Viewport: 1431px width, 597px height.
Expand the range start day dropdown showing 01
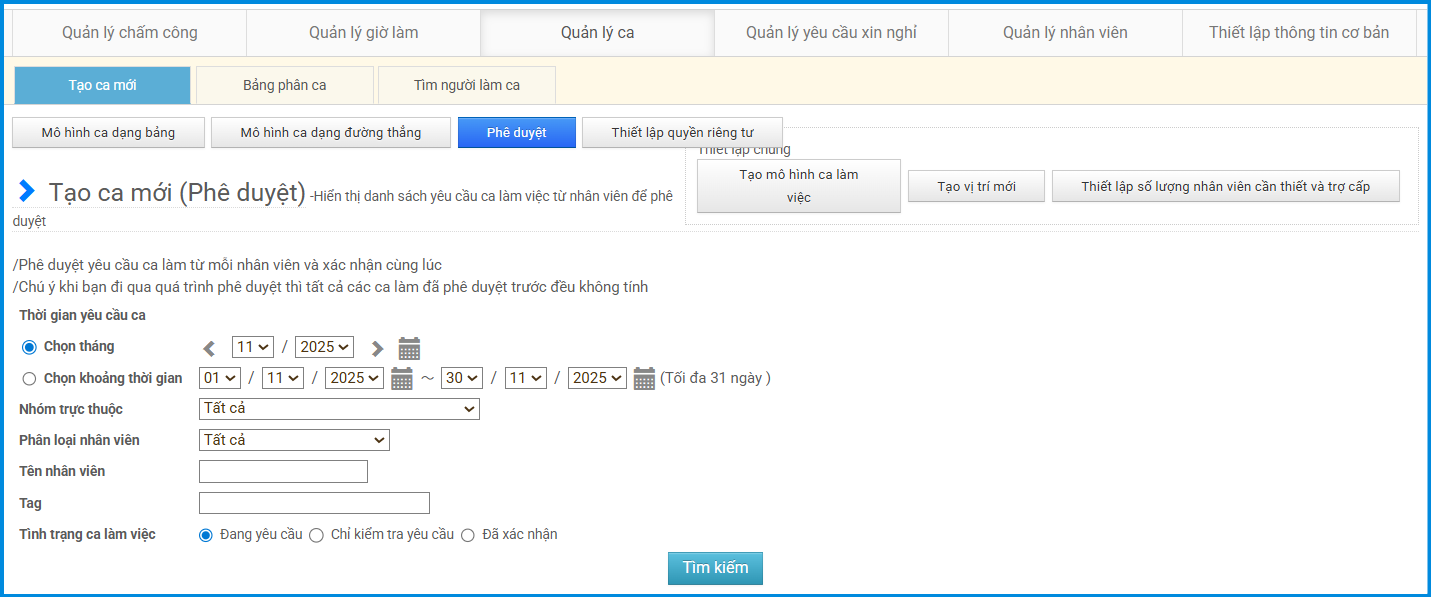click(220, 378)
